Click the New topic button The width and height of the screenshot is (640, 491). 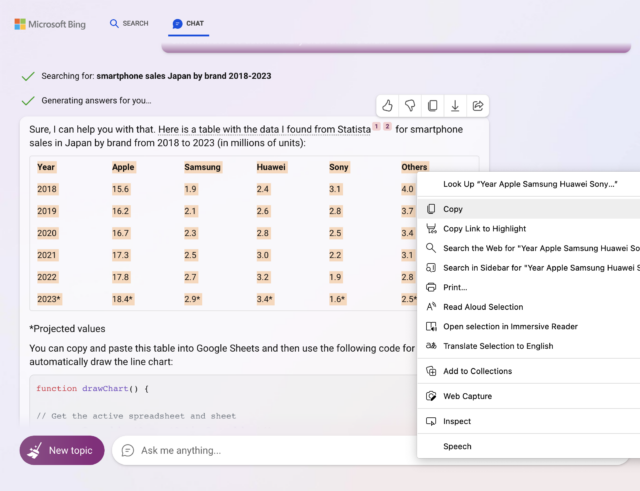point(62,451)
